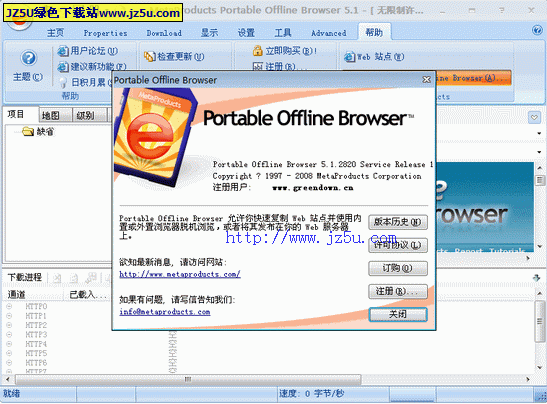
Task: Switch to the Properties ribbon tab
Action: [105, 33]
